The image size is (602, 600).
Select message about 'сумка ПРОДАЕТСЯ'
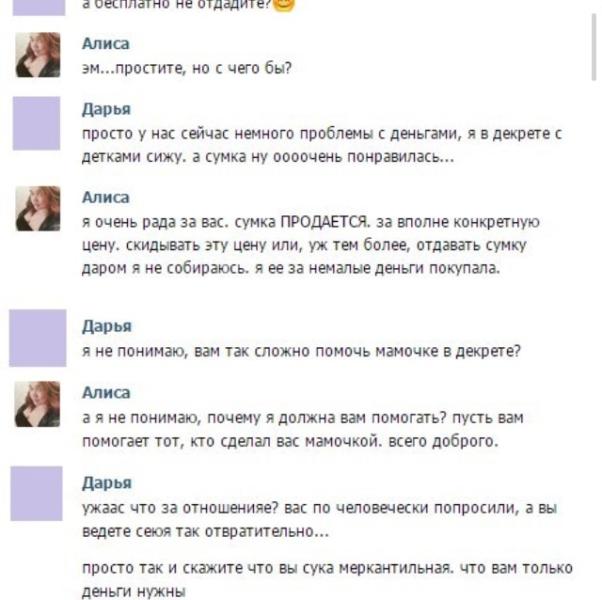click(311, 245)
